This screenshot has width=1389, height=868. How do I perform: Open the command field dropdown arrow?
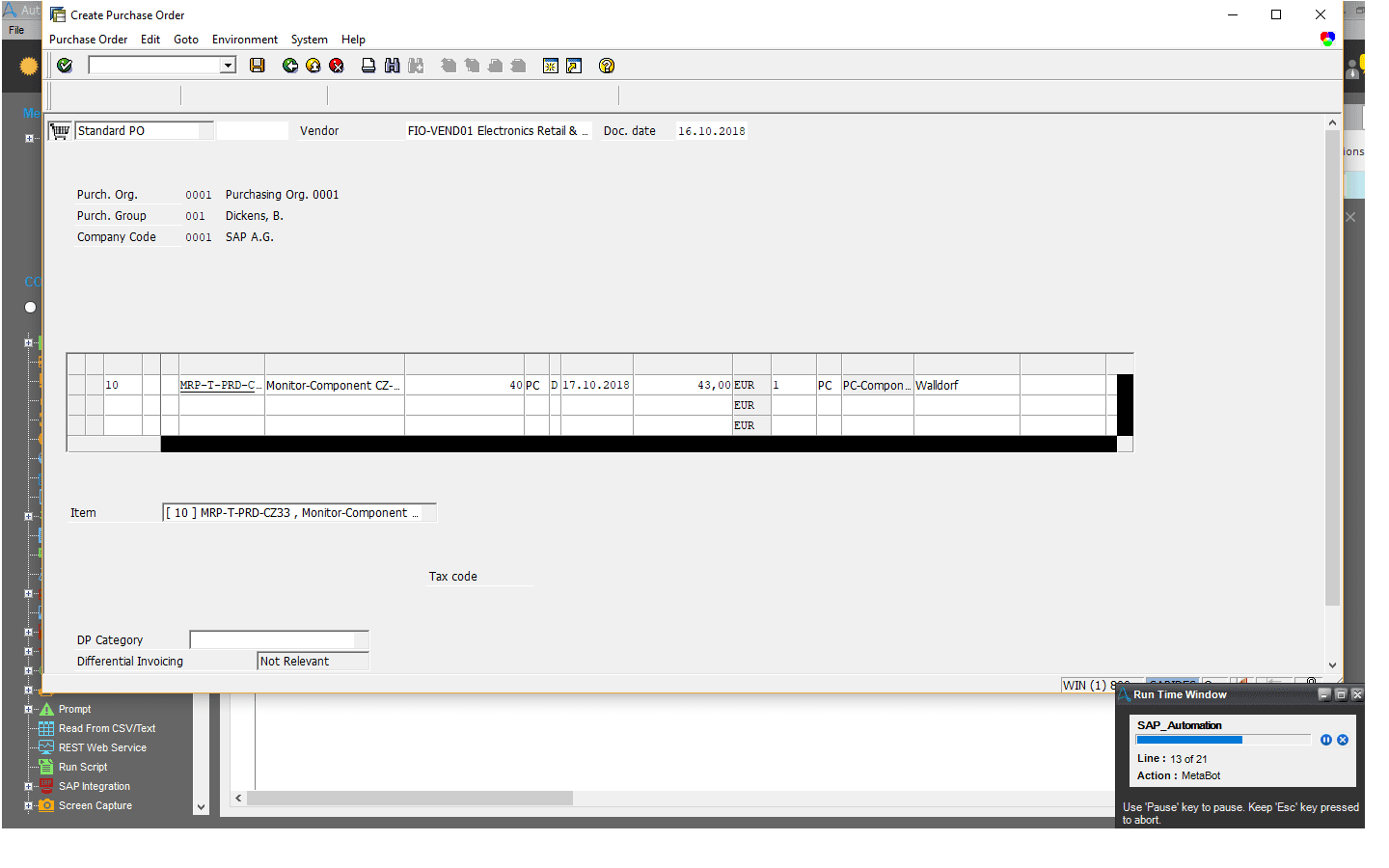pyautogui.click(x=229, y=66)
